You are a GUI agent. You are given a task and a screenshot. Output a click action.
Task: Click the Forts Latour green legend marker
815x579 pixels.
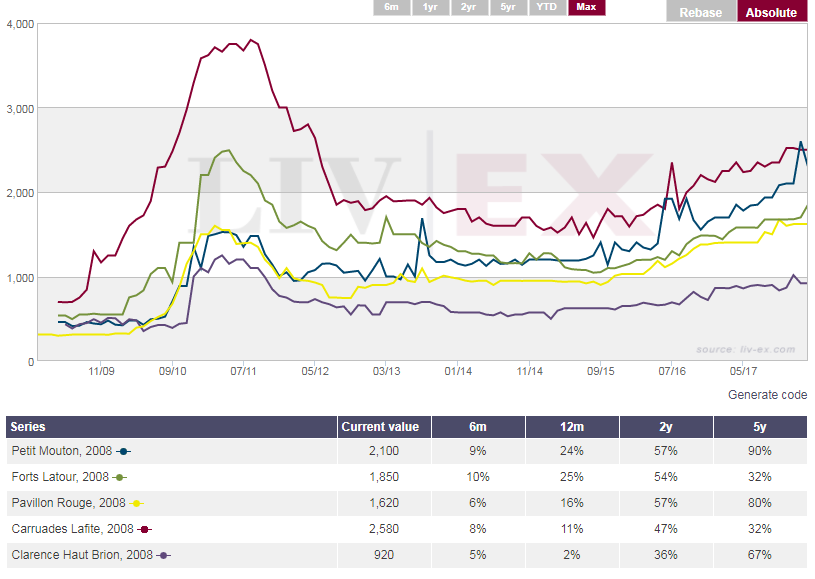(x=120, y=477)
